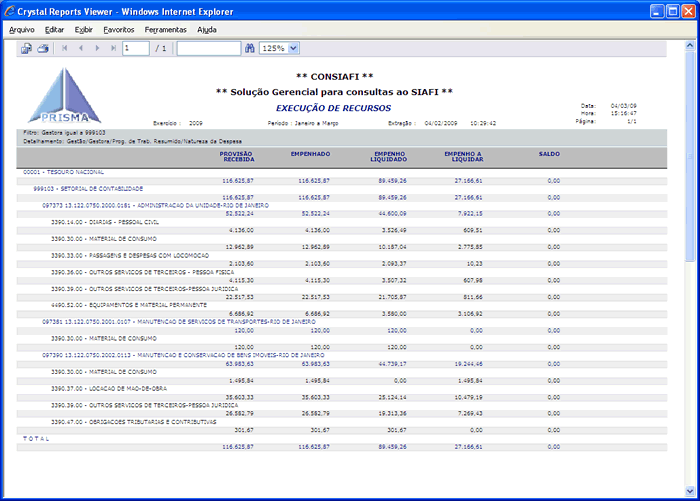Image resolution: width=700 pixels, height=501 pixels.
Task: Click '3390.47.00 - OBRIGACOES TRIBUTARIAS E CONTRIBUTIVAS'
Action: pyautogui.click(x=133, y=422)
